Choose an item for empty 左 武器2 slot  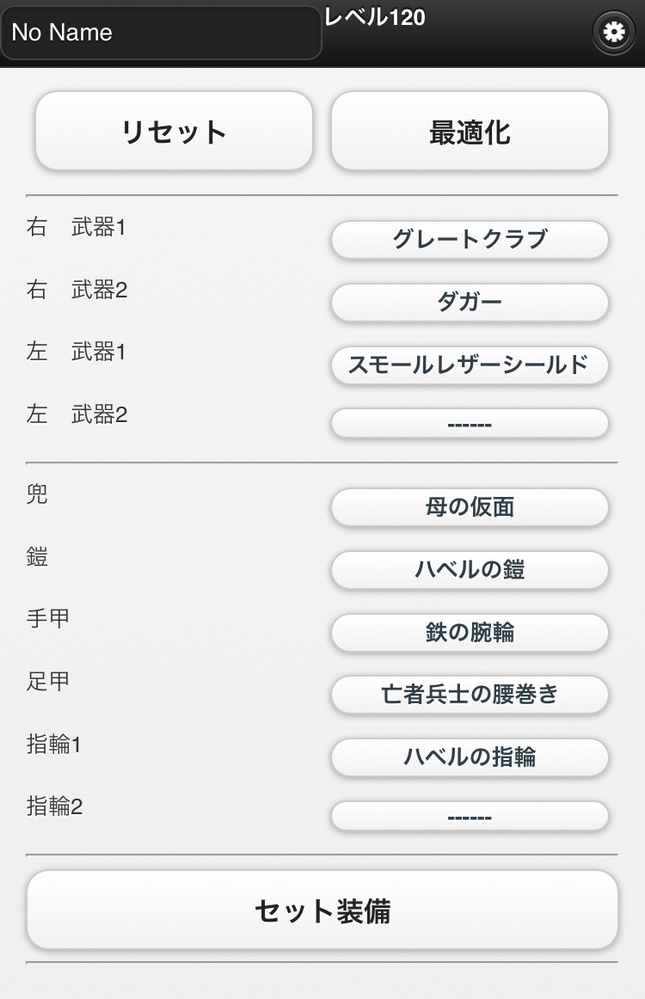point(470,423)
